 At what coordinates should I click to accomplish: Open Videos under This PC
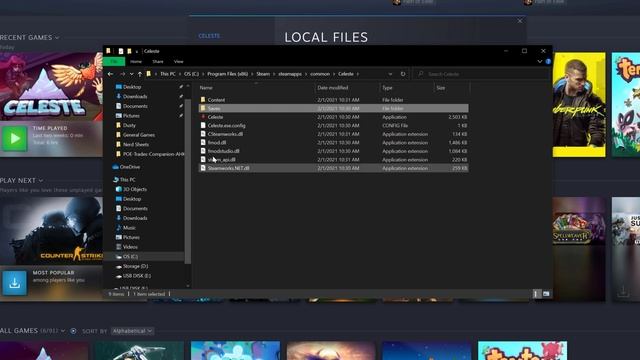point(130,247)
